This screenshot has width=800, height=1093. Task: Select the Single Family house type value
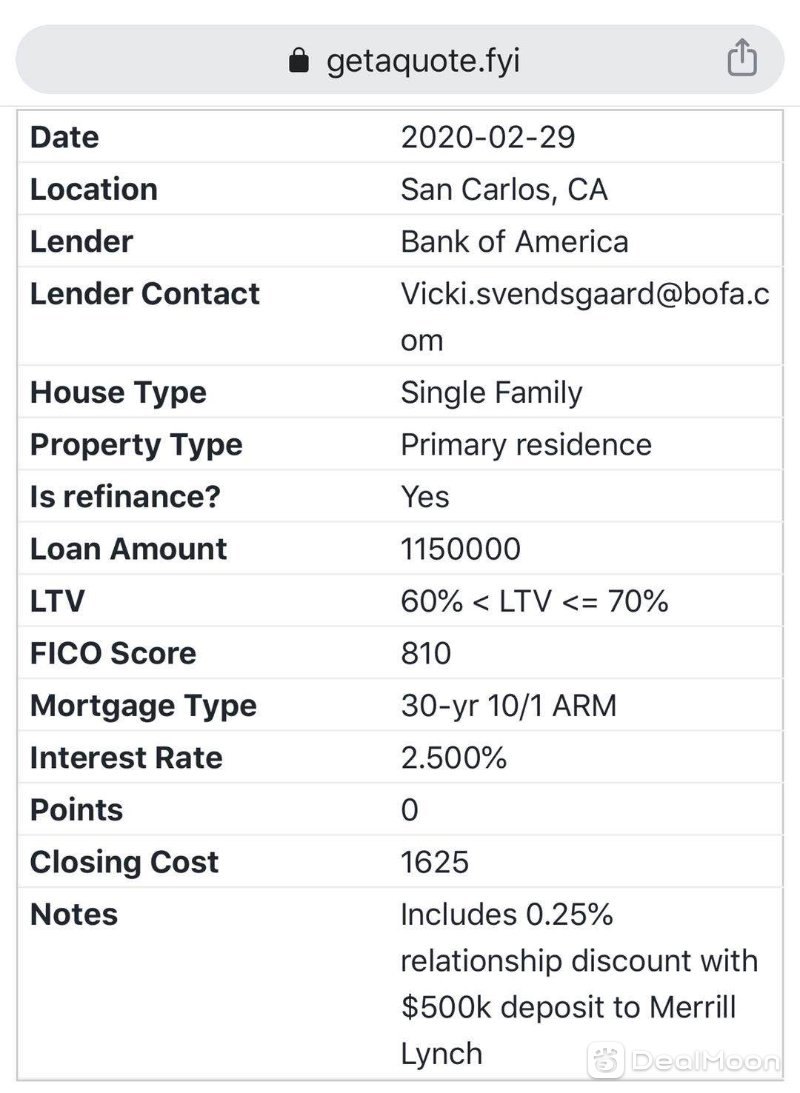click(x=491, y=392)
